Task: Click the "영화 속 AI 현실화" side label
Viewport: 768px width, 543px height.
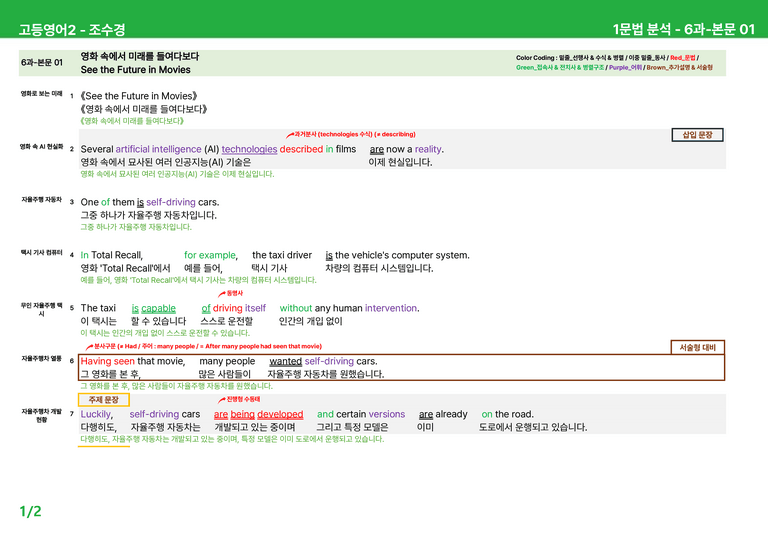Action: click(41, 146)
